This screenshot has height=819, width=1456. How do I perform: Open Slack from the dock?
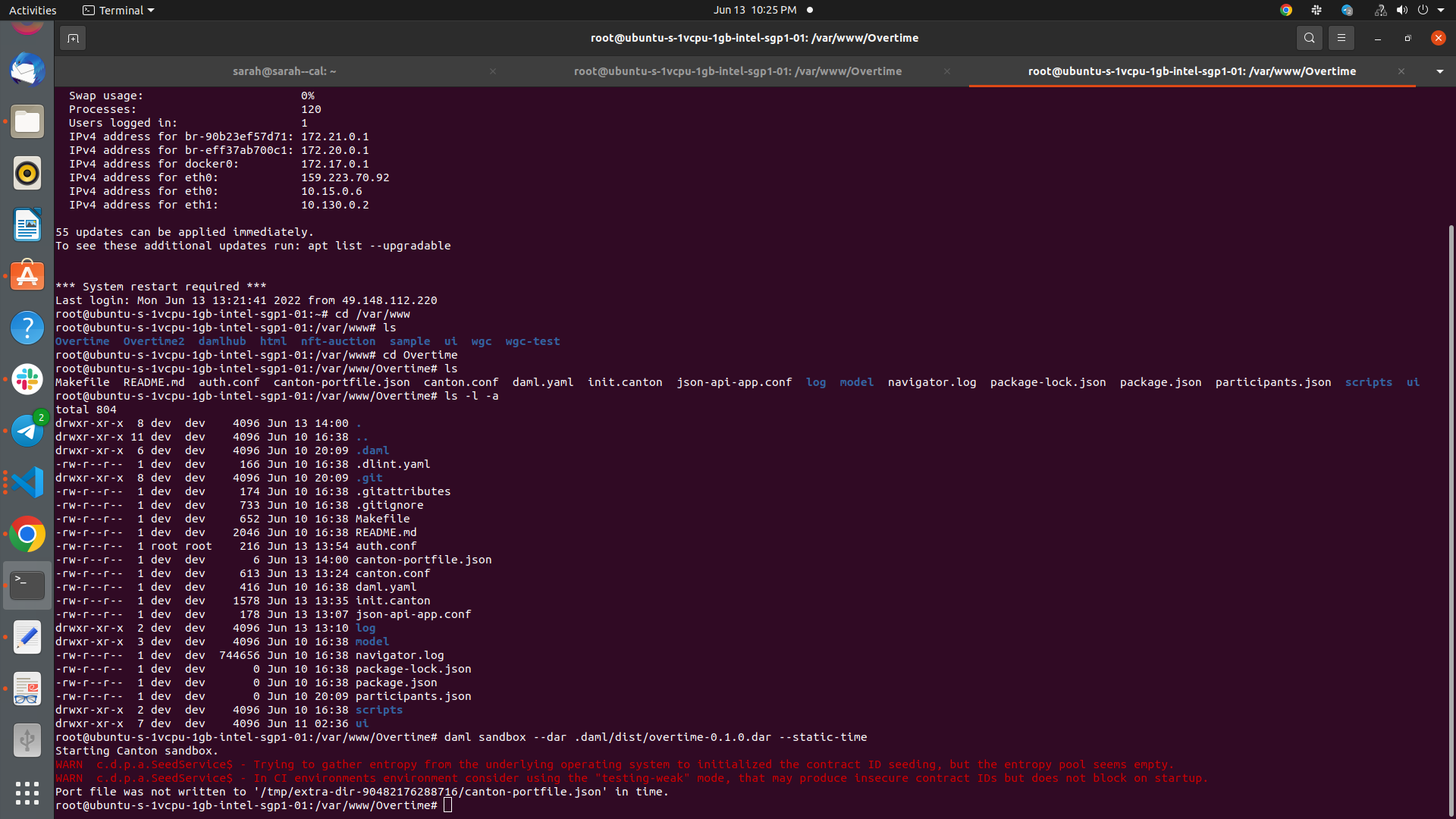(x=27, y=379)
